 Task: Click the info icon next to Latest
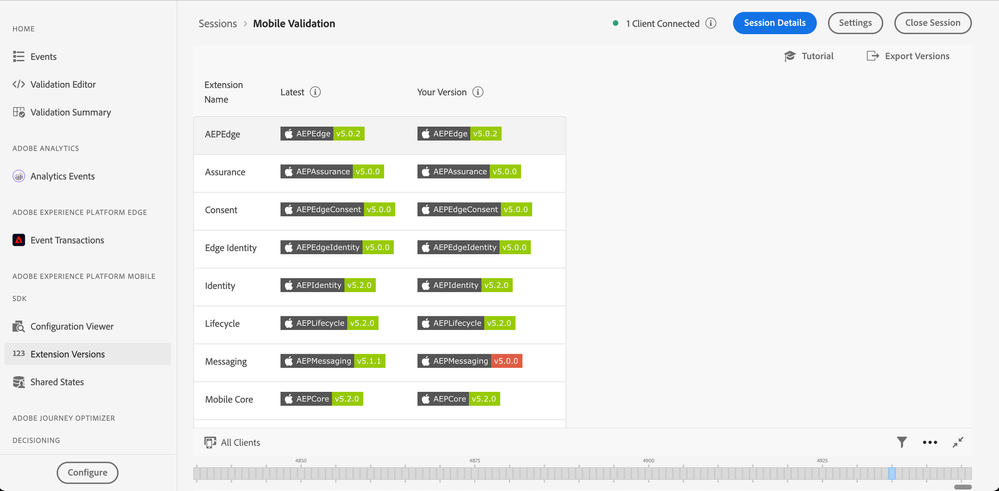pos(315,92)
